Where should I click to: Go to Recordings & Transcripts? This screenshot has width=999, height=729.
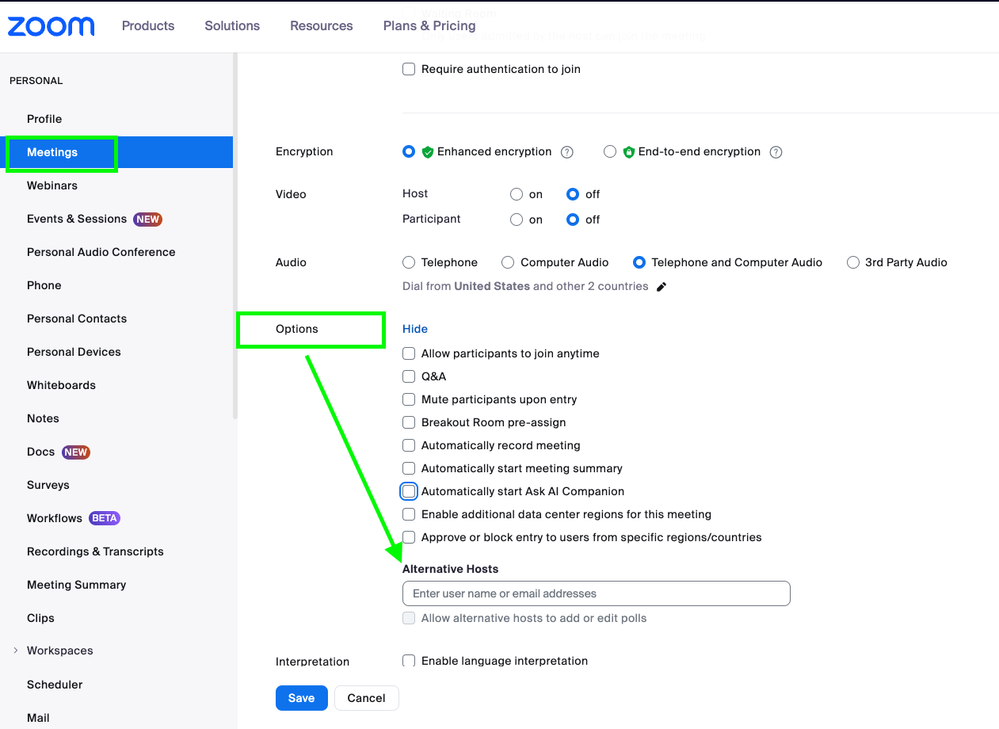(x=95, y=552)
